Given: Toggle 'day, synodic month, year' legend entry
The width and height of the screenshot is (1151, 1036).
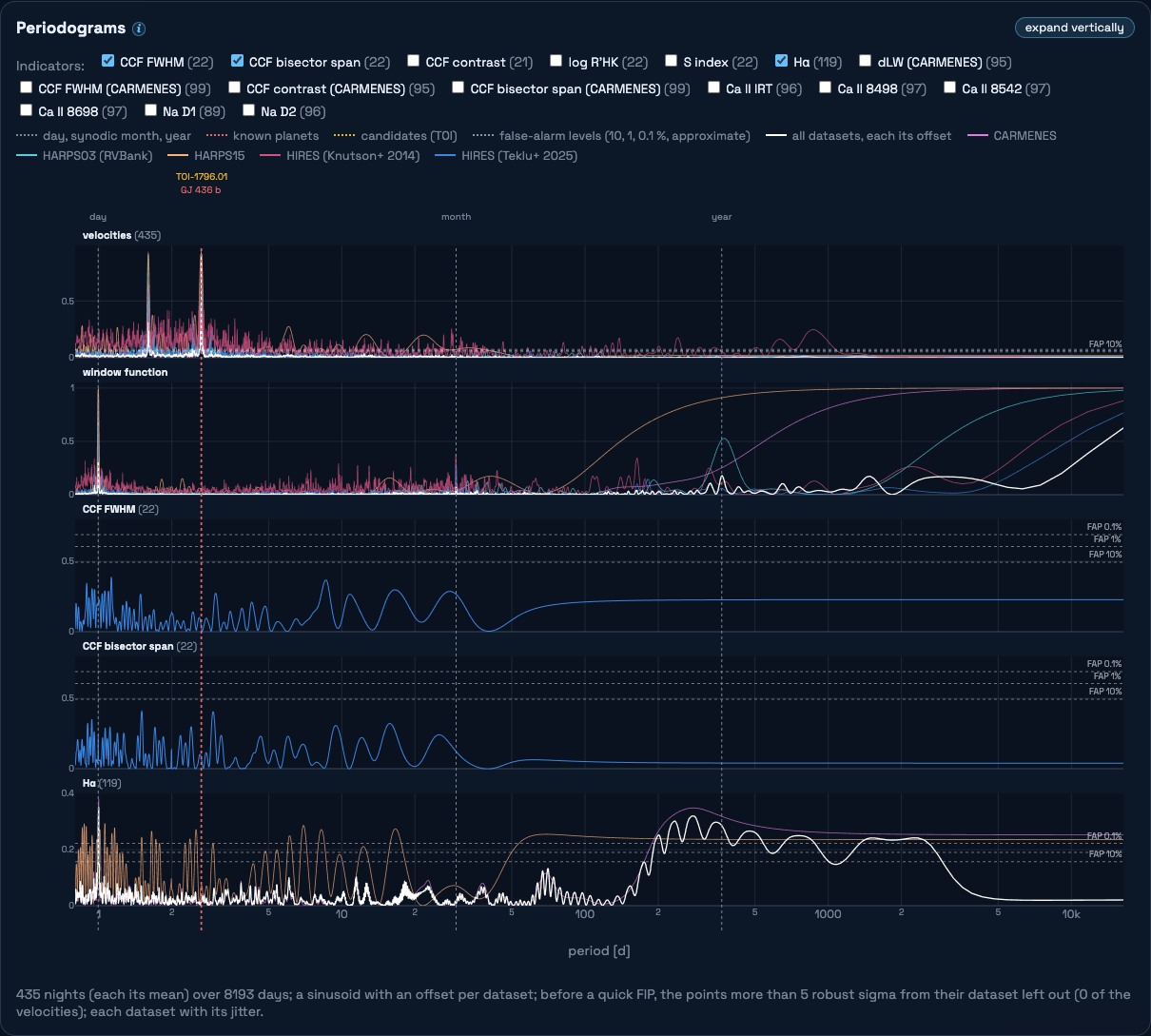Looking at the screenshot, I should coord(104,136).
